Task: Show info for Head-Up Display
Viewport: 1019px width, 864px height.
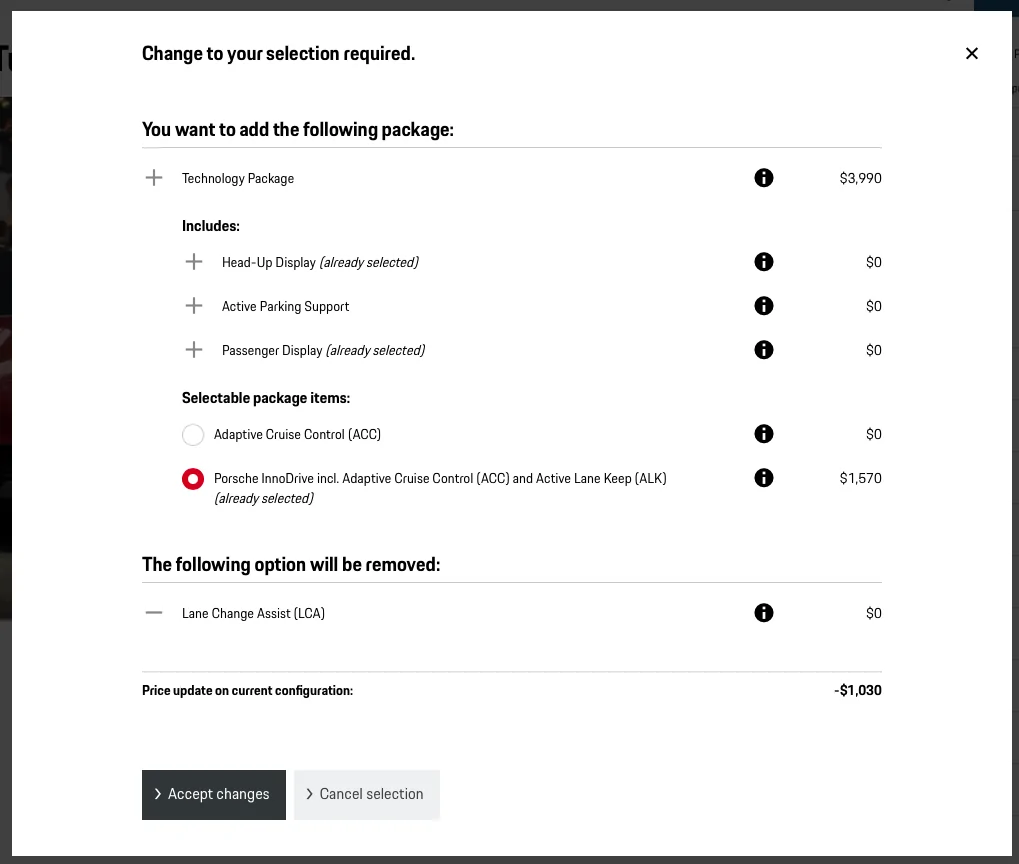Action: tap(764, 261)
